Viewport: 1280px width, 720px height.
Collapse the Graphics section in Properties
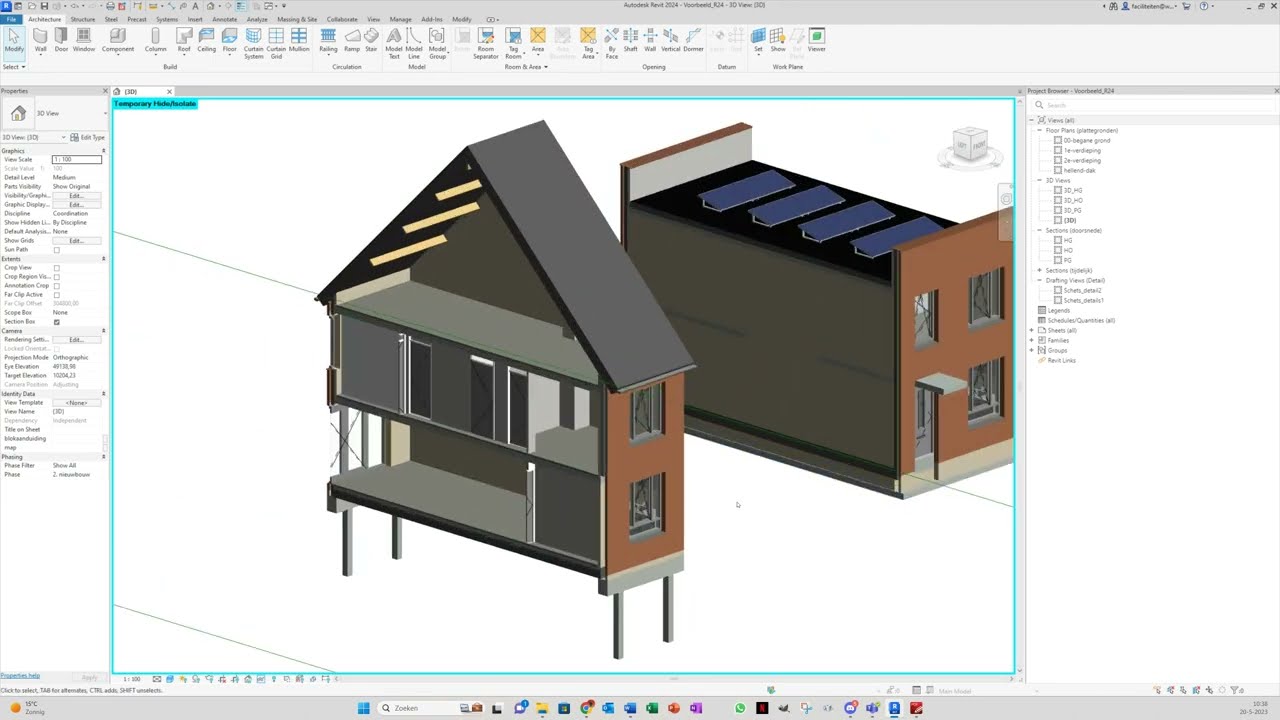(x=103, y=151)
